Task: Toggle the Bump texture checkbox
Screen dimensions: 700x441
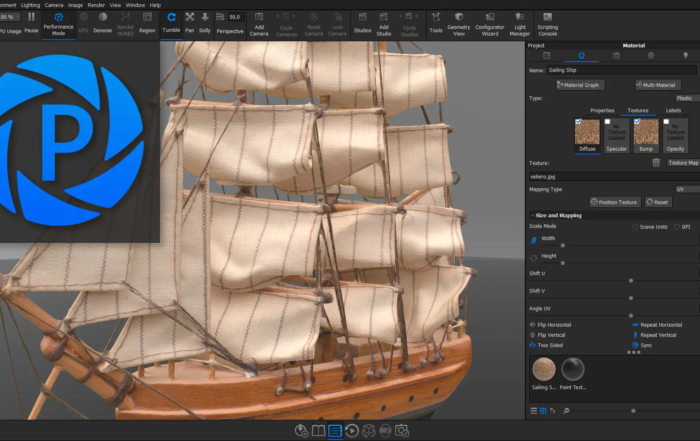Action: pyautogui.click(x=637, y=121)
